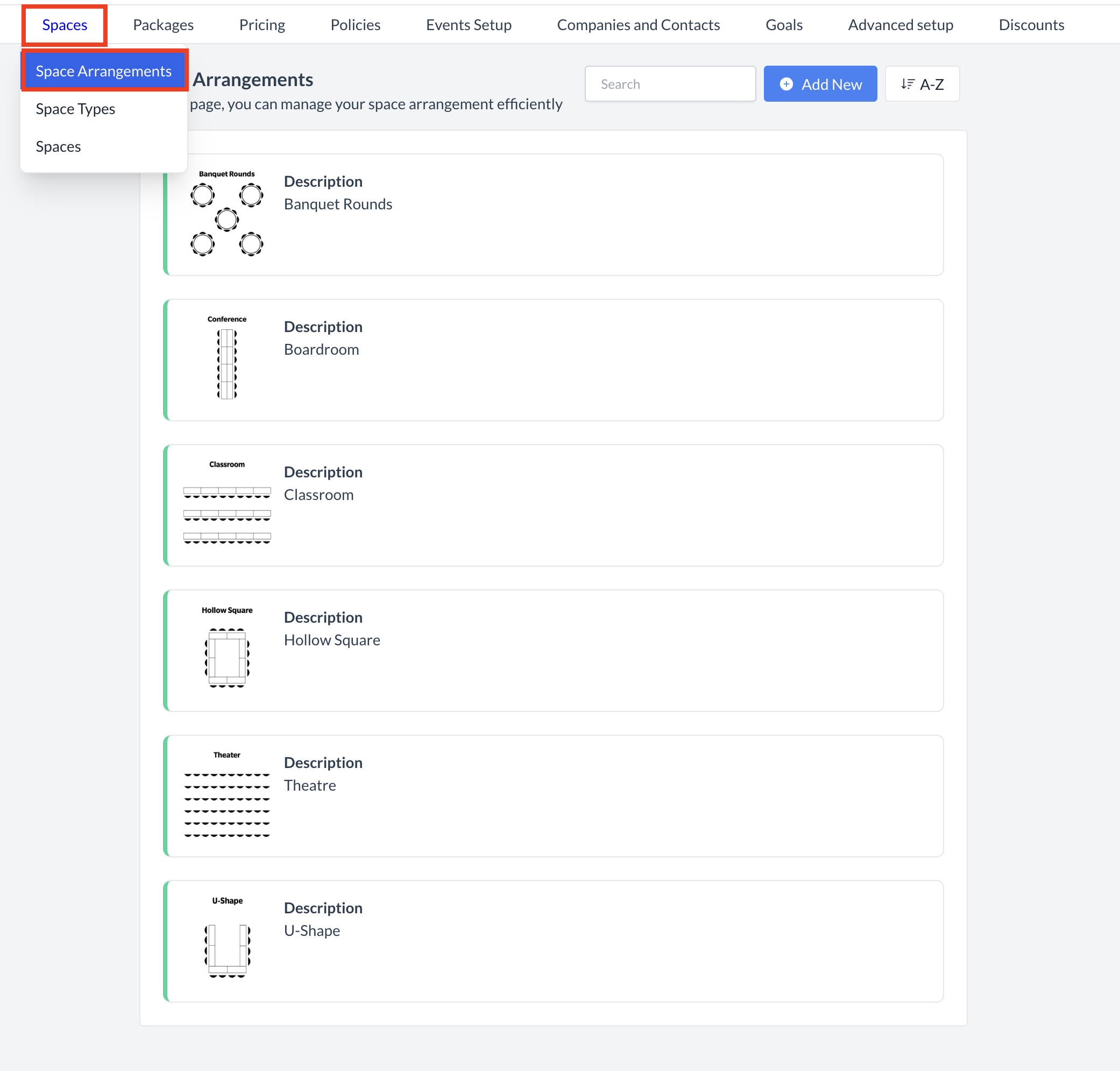Switch to the Pricing tab
Image resolution: width=1120 pixels, height=1071 pixels.
[x=262, y=25]
